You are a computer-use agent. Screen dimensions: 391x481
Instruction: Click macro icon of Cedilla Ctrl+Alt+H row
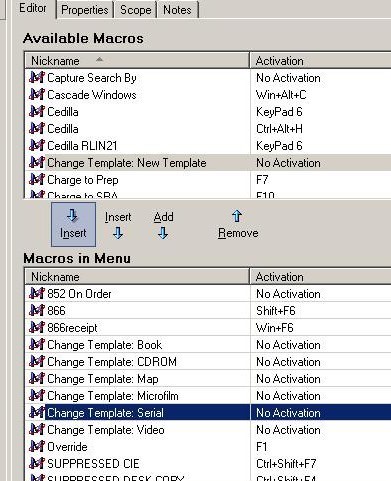point(37,129)
